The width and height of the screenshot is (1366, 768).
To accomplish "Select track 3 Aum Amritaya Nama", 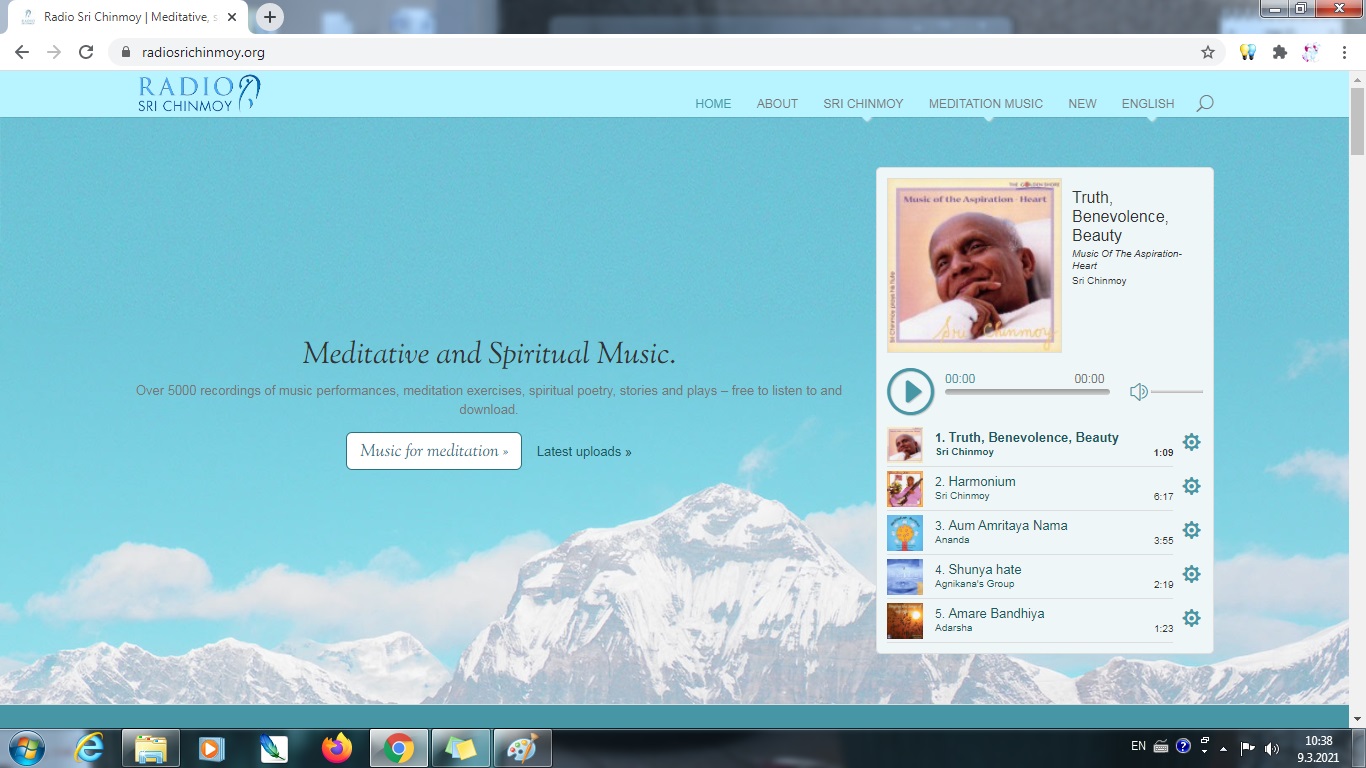I will tap(1001, 525).
